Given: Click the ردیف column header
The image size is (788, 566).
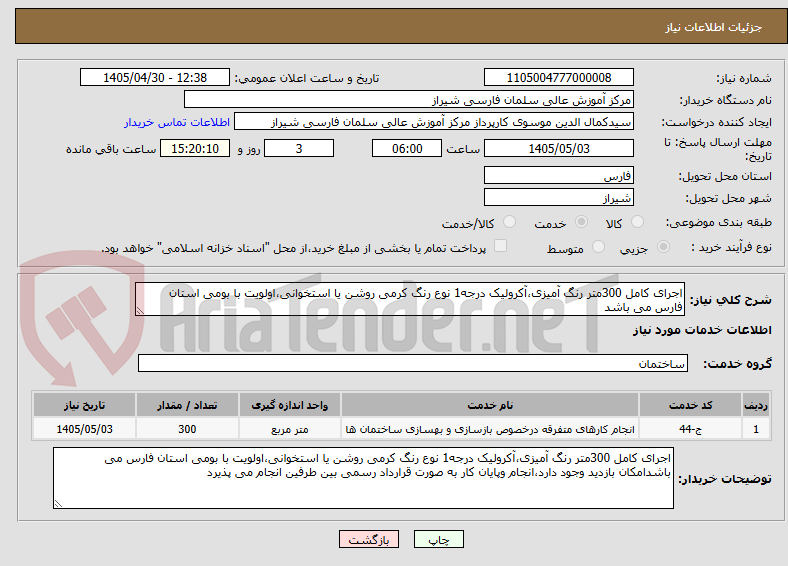Looking at the screenshot, I should click(756, 405).
